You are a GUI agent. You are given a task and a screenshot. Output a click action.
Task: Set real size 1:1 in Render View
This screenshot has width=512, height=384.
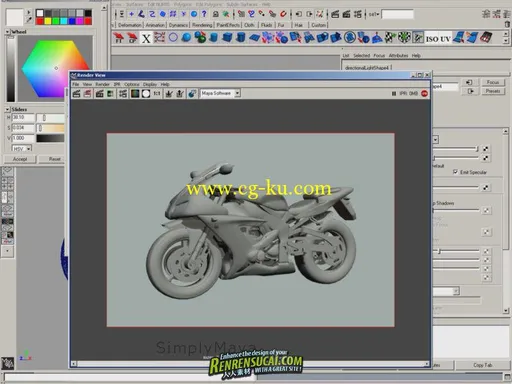point(157,94)
